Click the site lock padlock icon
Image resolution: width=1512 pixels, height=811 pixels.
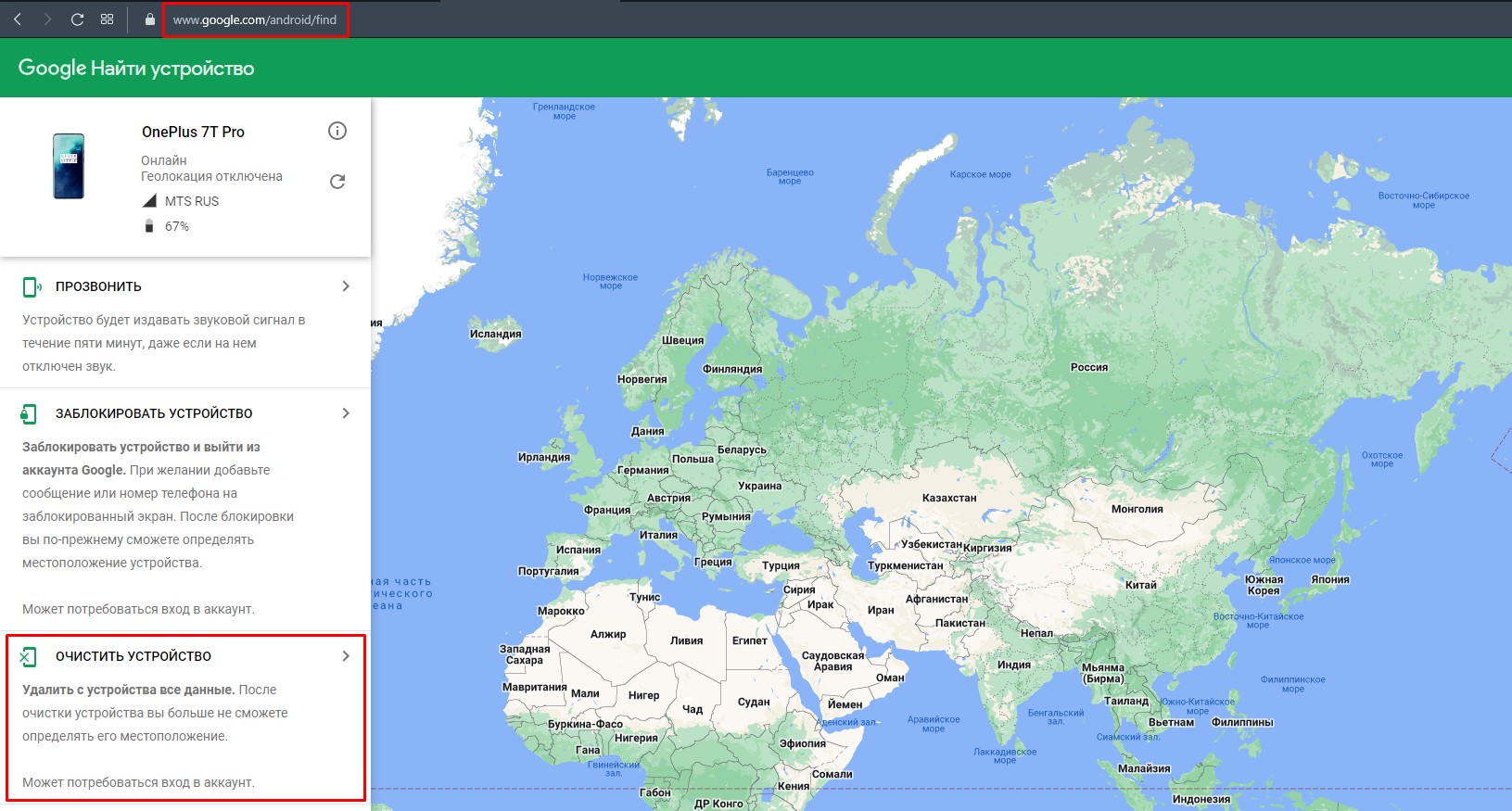coord(150,19)
